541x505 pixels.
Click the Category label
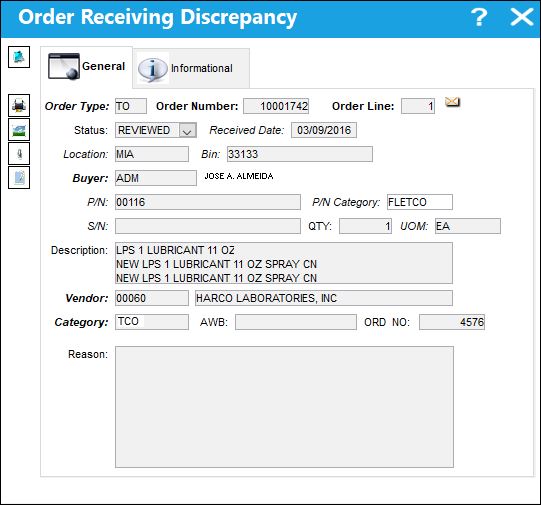tap(81, 322)
